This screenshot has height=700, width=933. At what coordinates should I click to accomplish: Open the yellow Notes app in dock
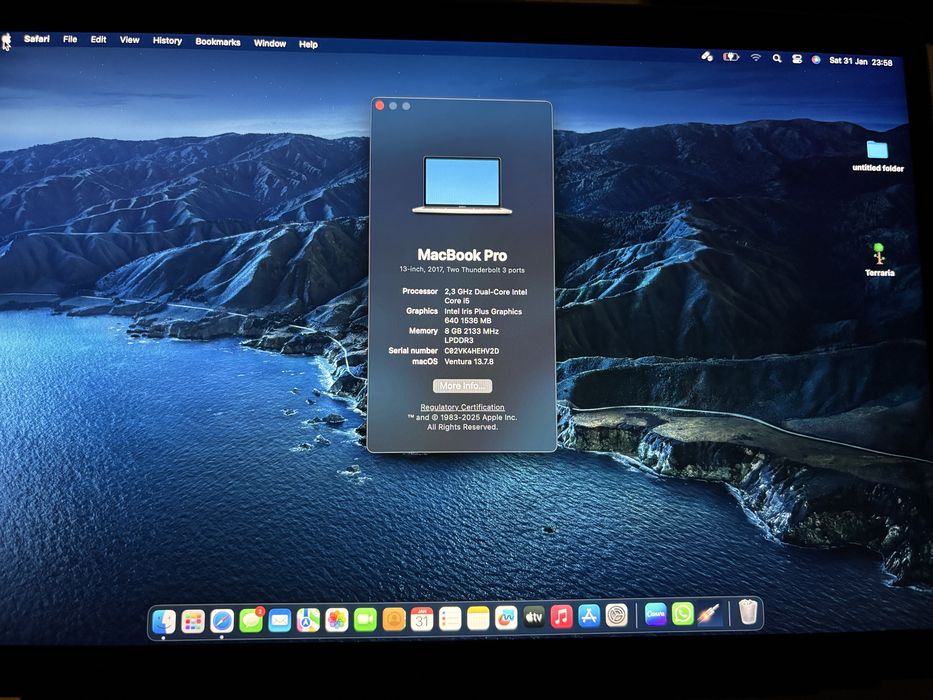(478, 618)
